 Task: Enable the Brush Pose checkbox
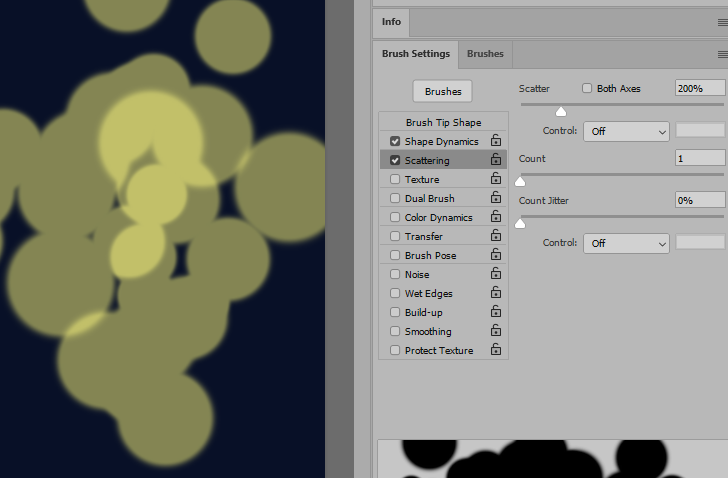395,255
